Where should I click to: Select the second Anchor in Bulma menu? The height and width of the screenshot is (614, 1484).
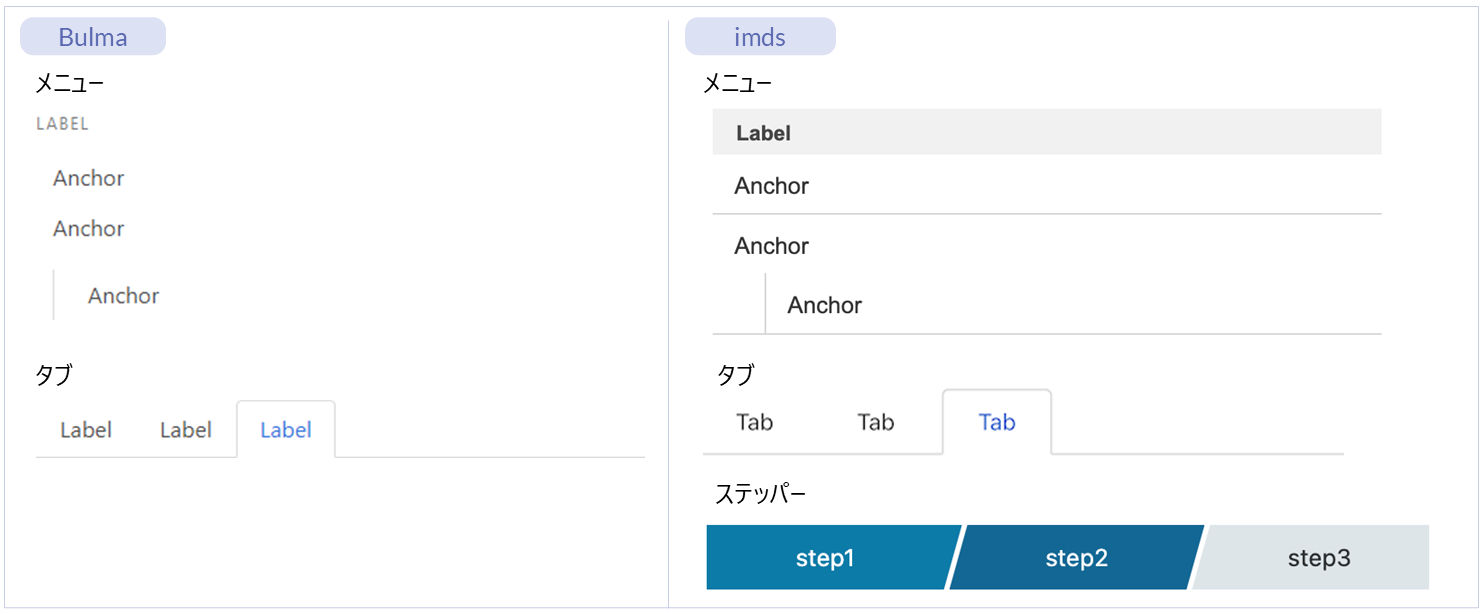(89, 228)
